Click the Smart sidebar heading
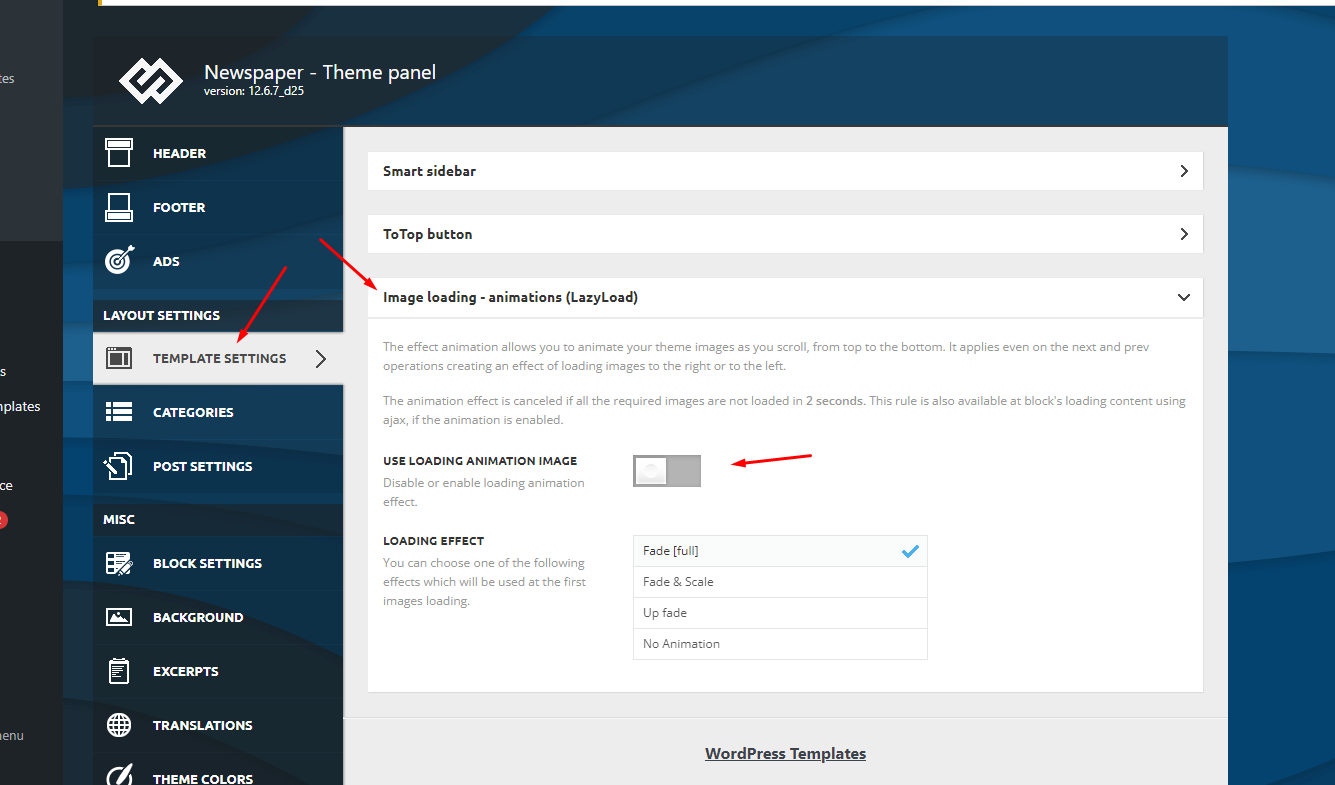 (x=429, y=171)
